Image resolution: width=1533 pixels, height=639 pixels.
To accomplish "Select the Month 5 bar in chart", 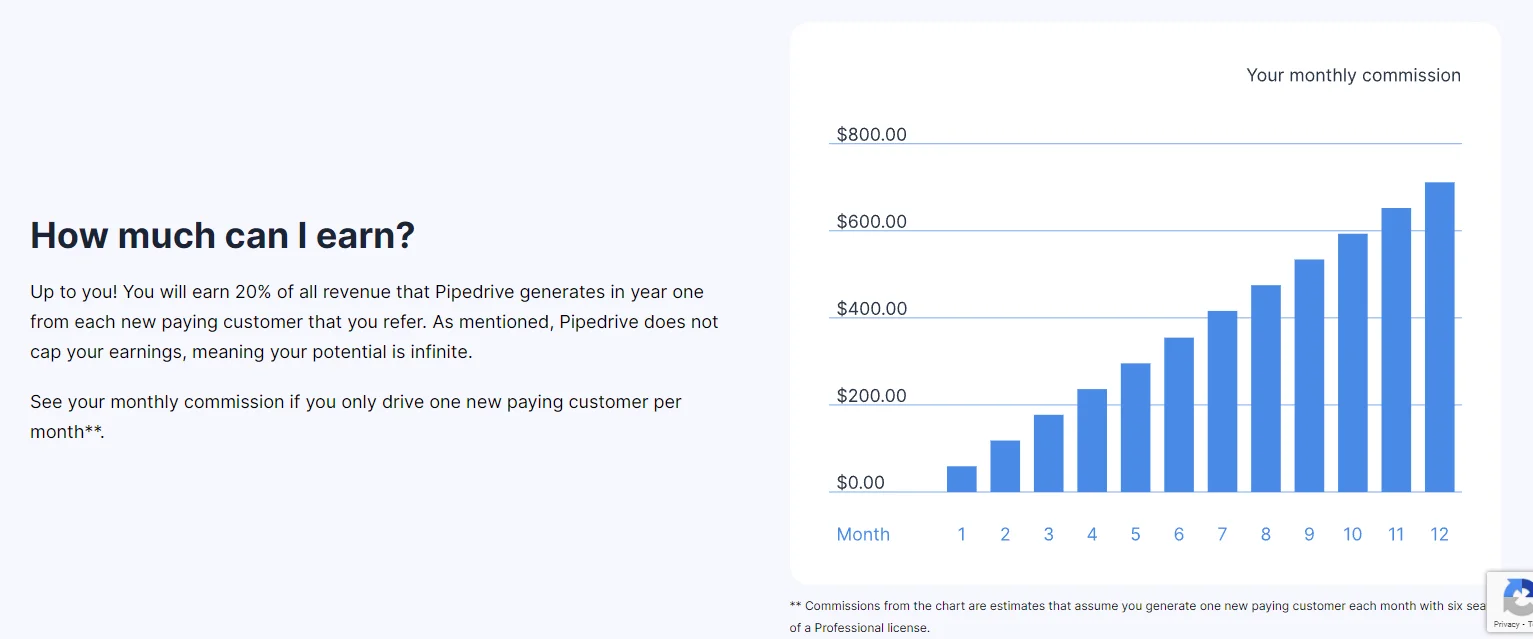I will pos(1135,427).
